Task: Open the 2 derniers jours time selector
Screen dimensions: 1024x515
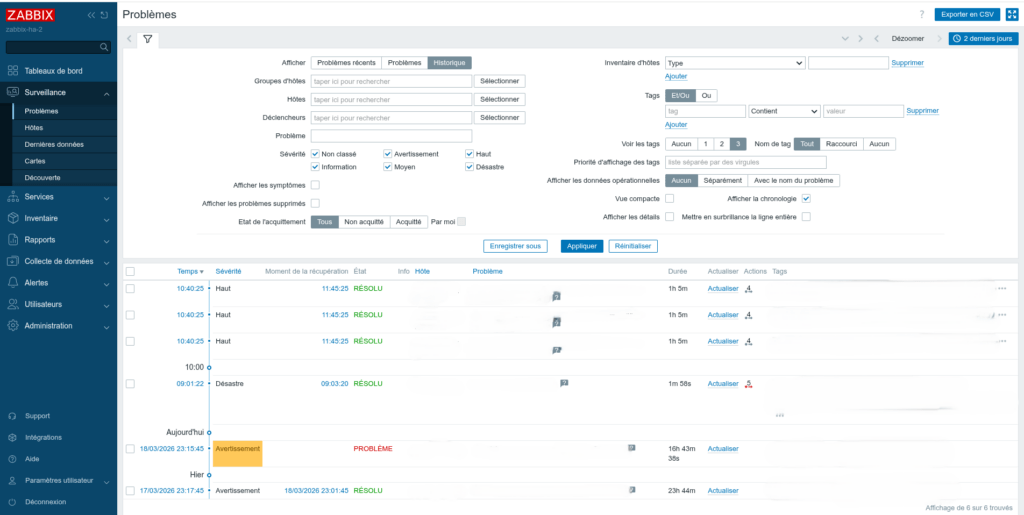Action: pos(984,39)
